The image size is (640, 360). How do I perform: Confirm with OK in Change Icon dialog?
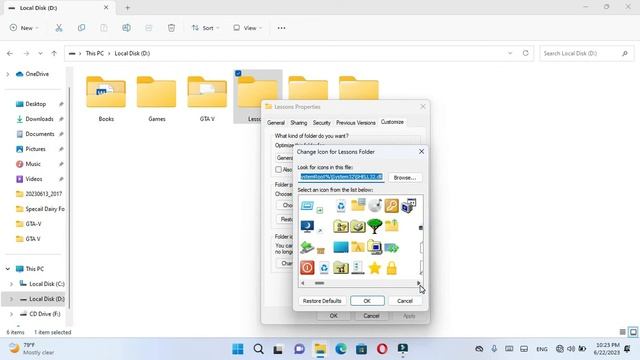(x=367, y=301)
